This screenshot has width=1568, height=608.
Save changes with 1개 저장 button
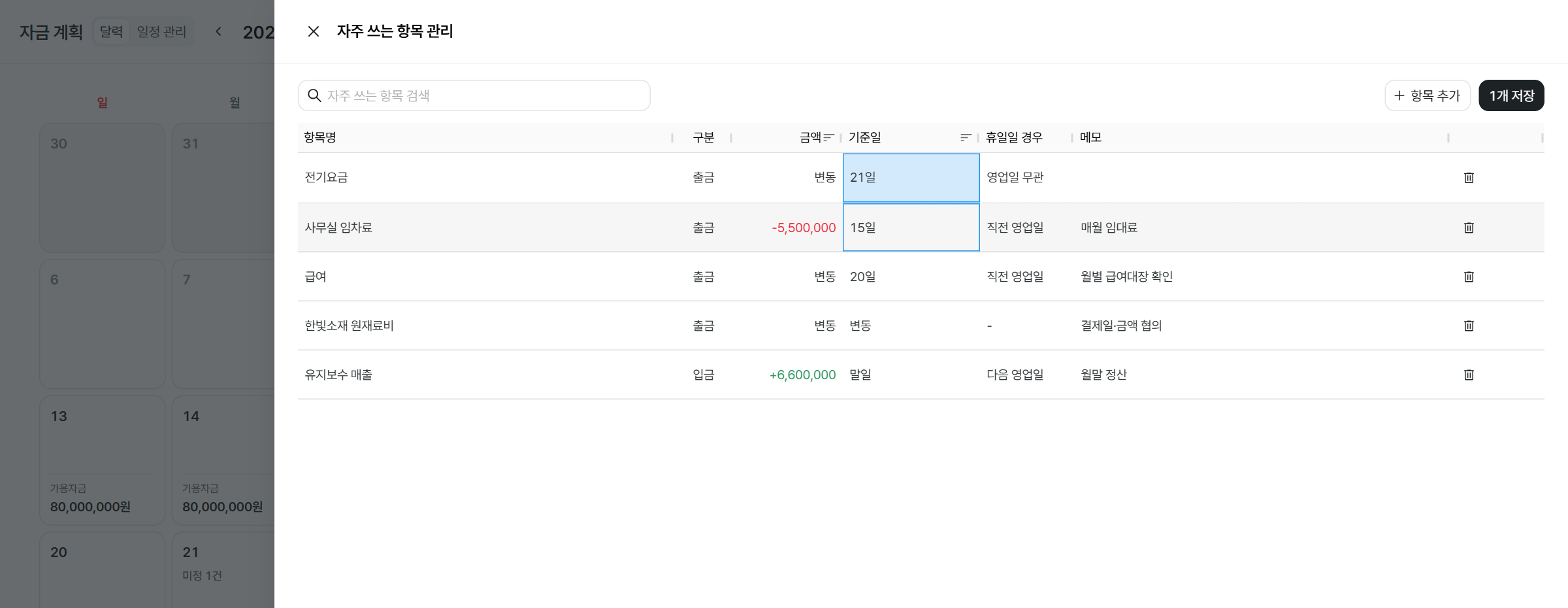pyautogui.click(x=1511, y=95)
